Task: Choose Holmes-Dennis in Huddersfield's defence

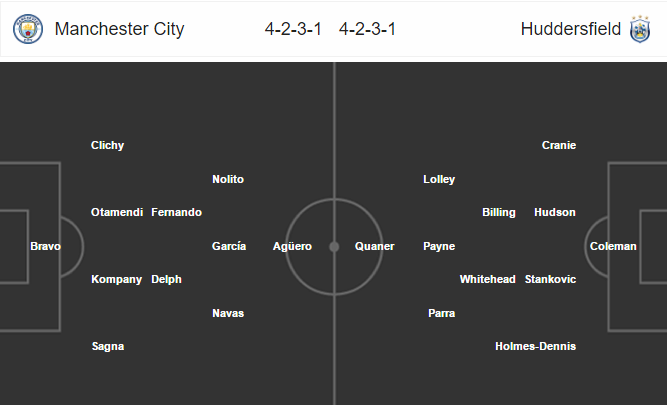Action: [536, 346]
